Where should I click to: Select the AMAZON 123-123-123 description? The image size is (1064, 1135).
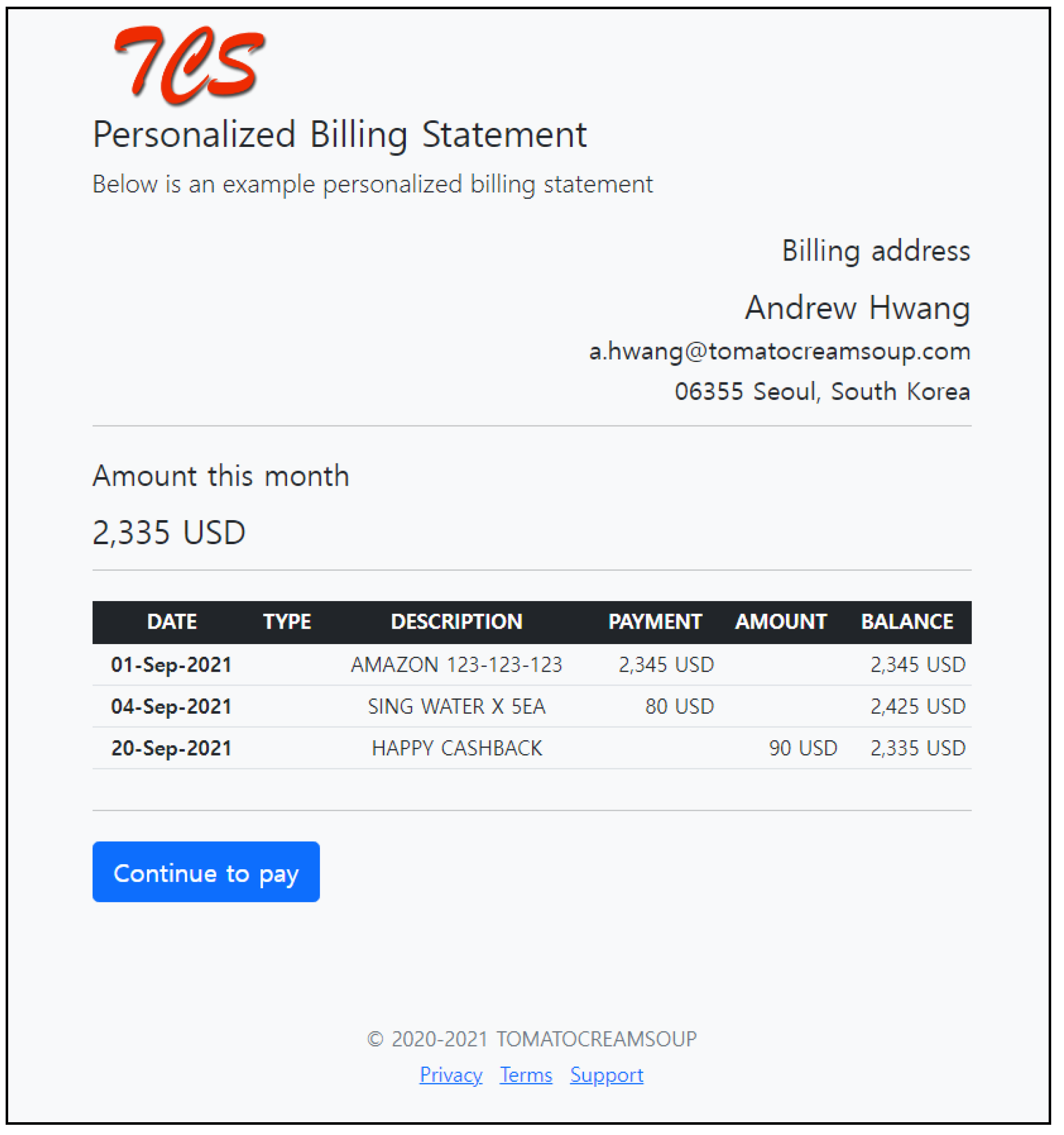[x=457, y=665]
